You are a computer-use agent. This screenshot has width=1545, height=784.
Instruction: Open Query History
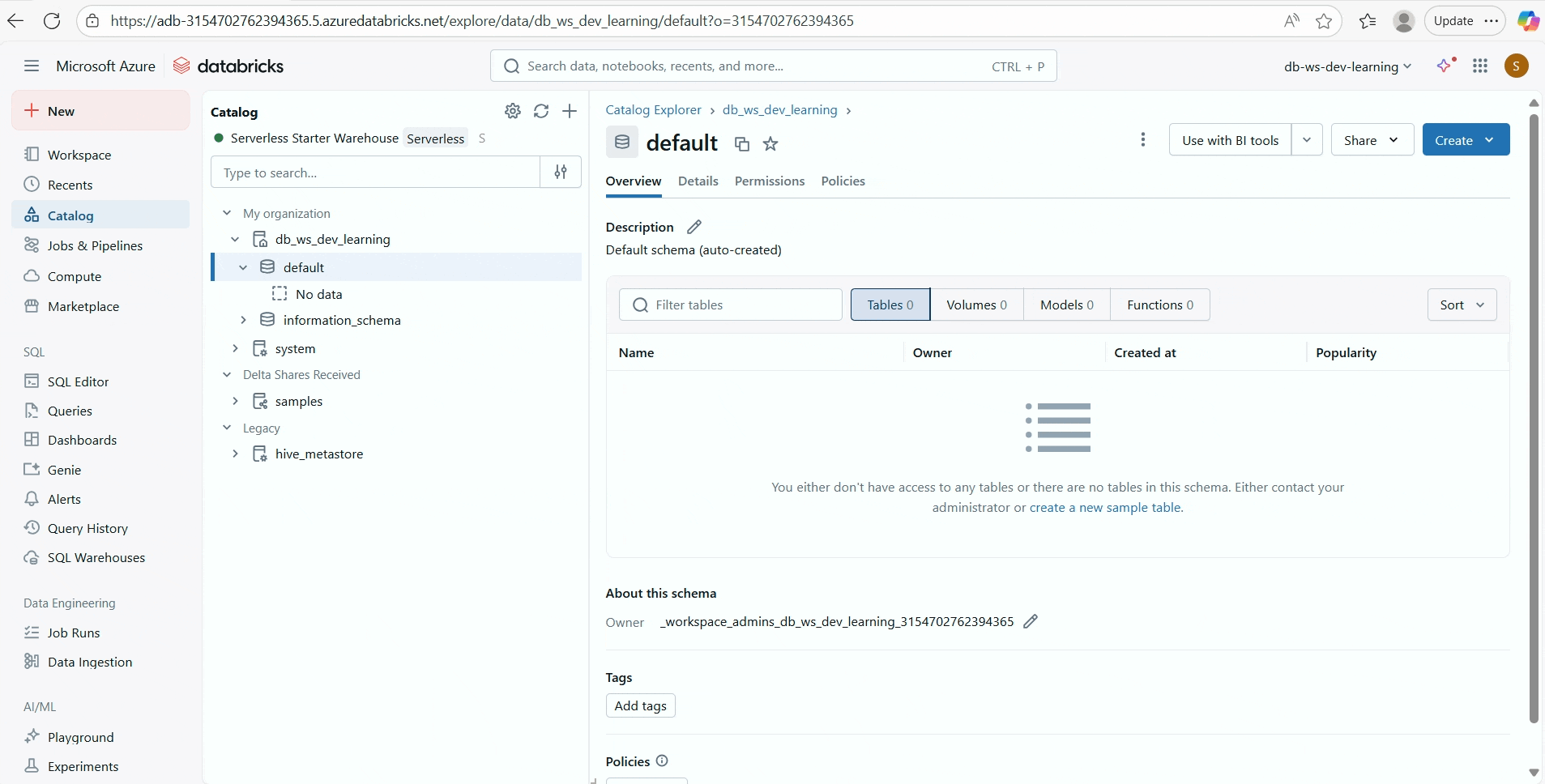[x=100, y=528]
